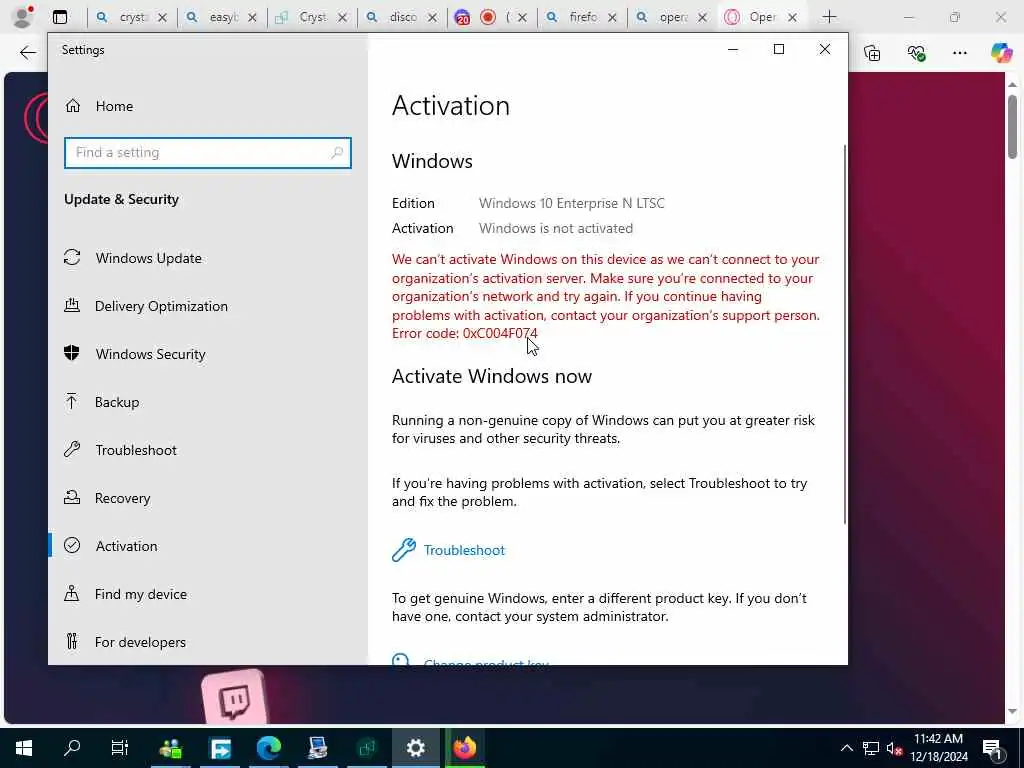Viewport: 1024px width, 768px height.
Task: Click the Twitch icon on the webpage
Action: (234, 699)
